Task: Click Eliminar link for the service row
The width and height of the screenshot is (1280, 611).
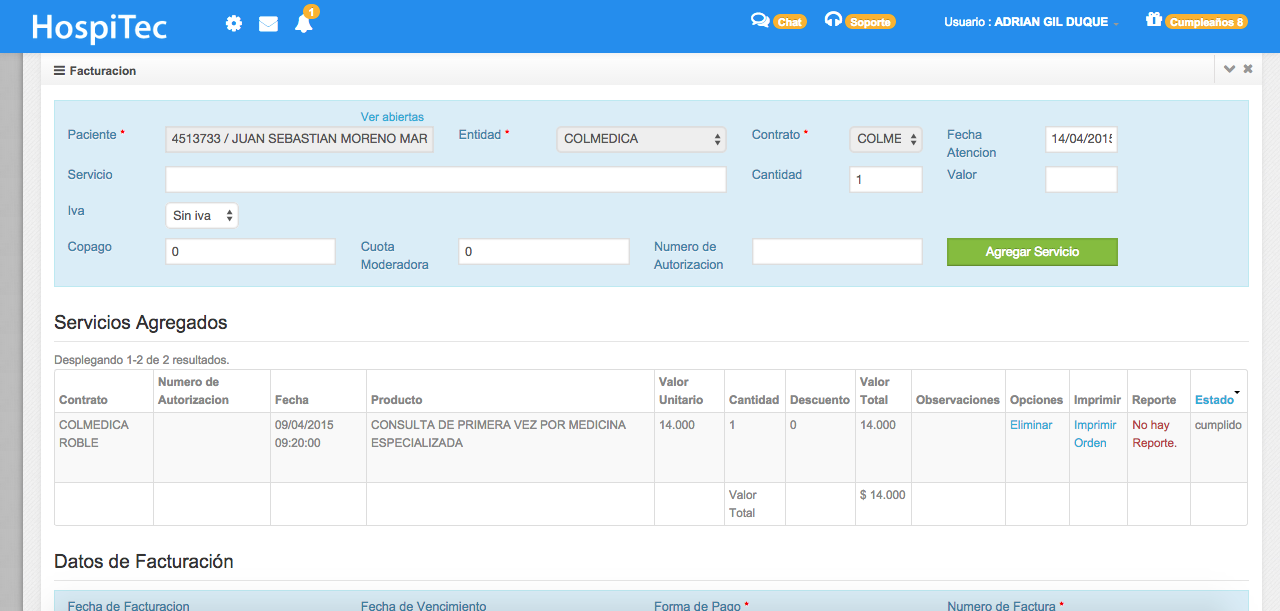Action: click(1031, 425)
